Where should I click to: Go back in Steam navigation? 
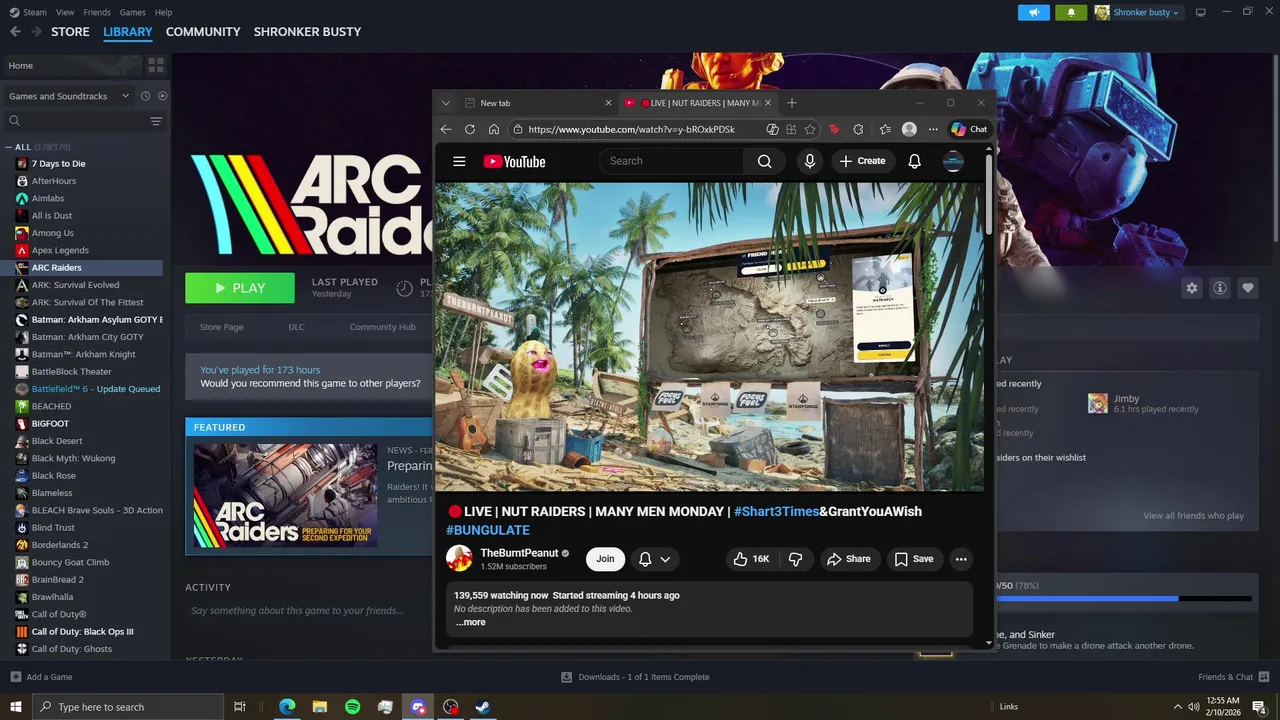(15, 32)
